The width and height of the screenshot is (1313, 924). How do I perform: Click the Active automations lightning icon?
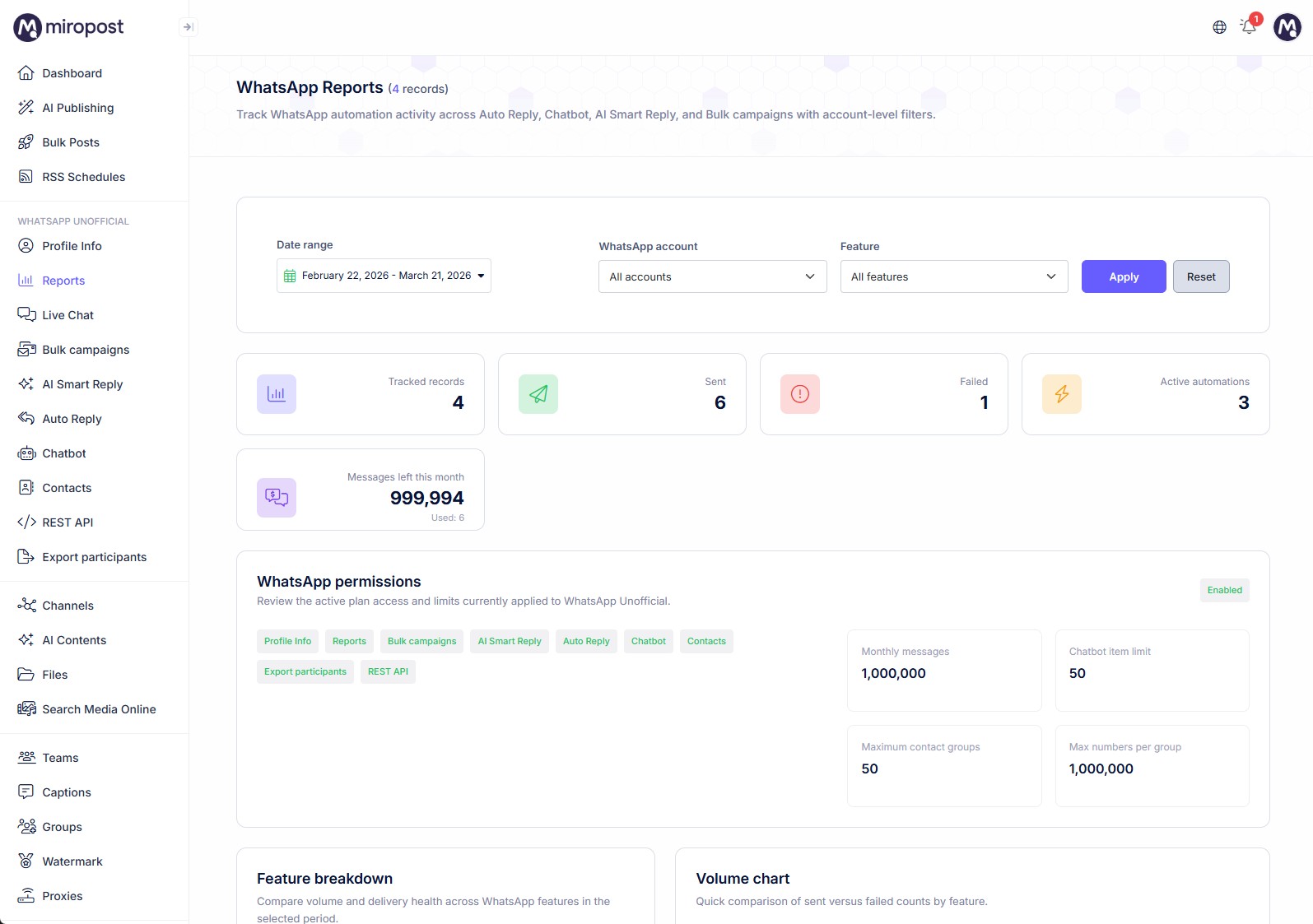(x=1062, y=394)
